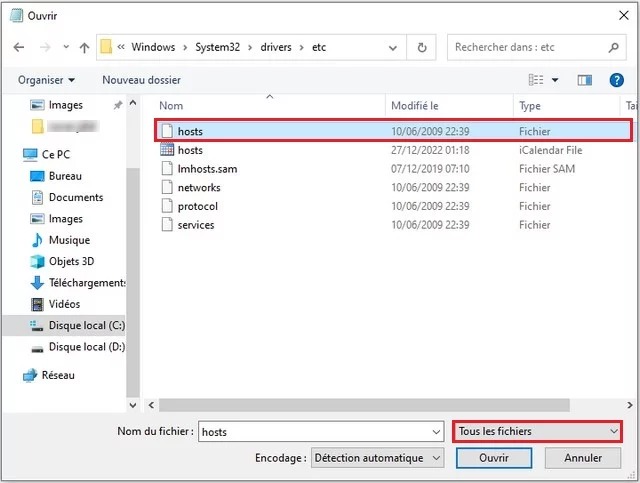Open the help question mark icon
640x483 pixels.
coord(615,80)
